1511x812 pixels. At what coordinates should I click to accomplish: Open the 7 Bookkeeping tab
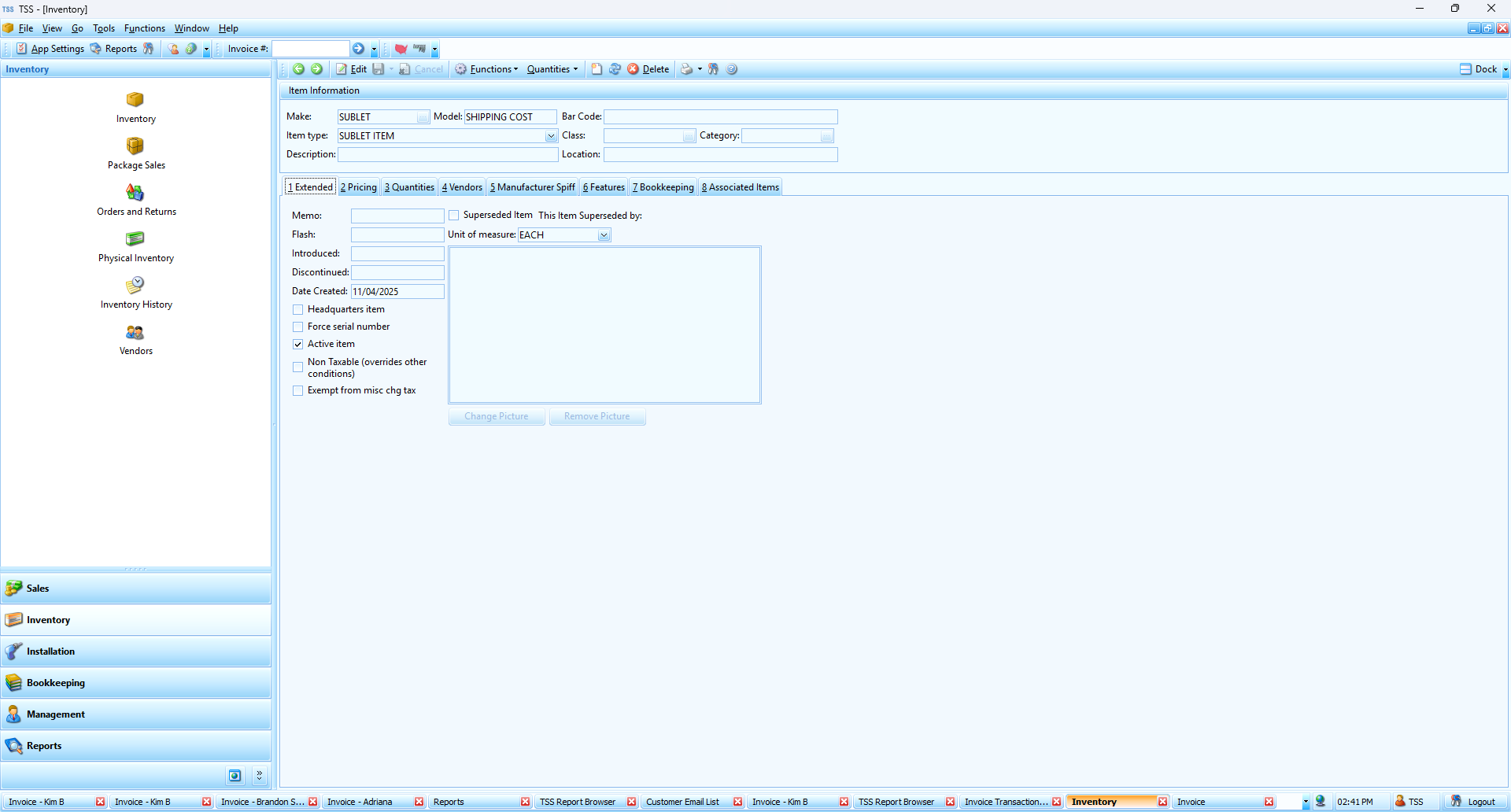(663, 187)
